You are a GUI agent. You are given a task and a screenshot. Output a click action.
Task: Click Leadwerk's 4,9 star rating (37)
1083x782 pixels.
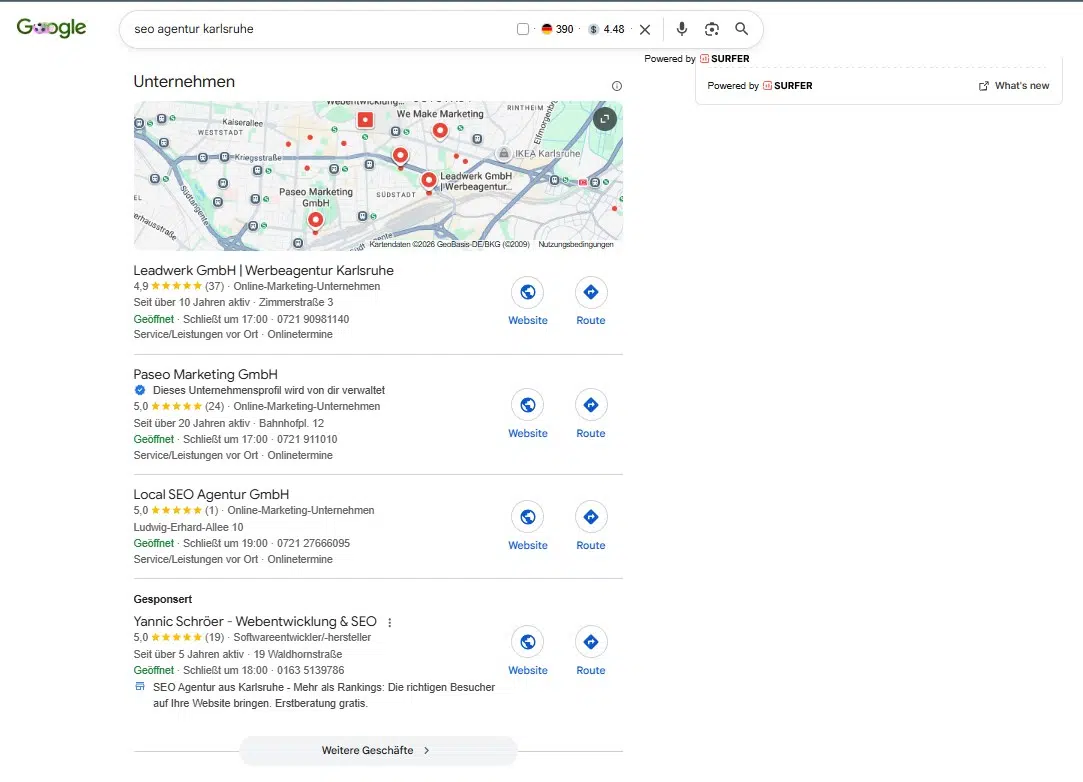coord(179,286)
